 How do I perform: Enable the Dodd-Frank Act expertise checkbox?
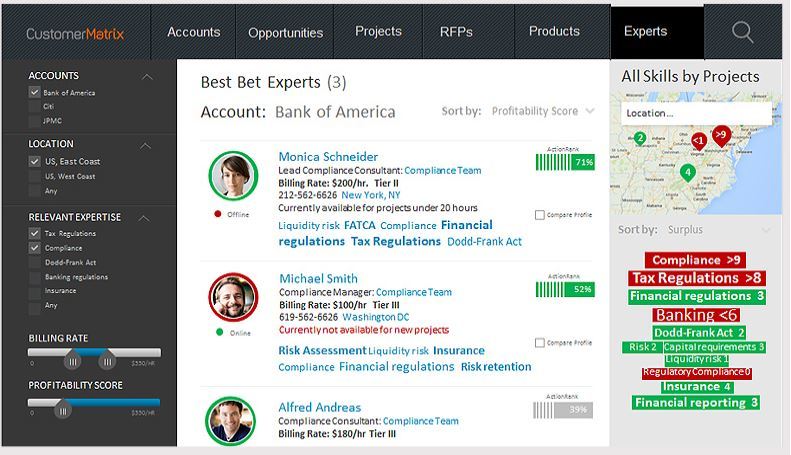(x=35, y=262)
